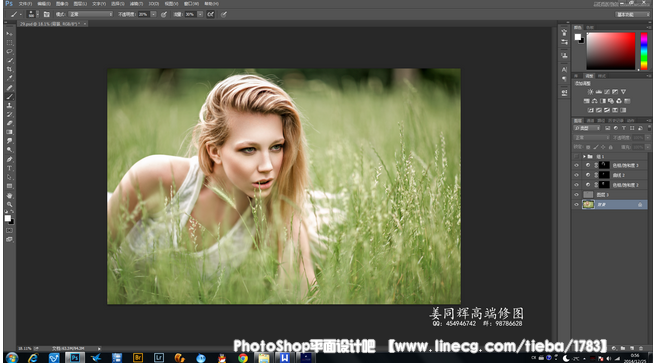The image size is (657, 363).
Task: Open the 窗口(W) menu
Action: coord(191,4)
